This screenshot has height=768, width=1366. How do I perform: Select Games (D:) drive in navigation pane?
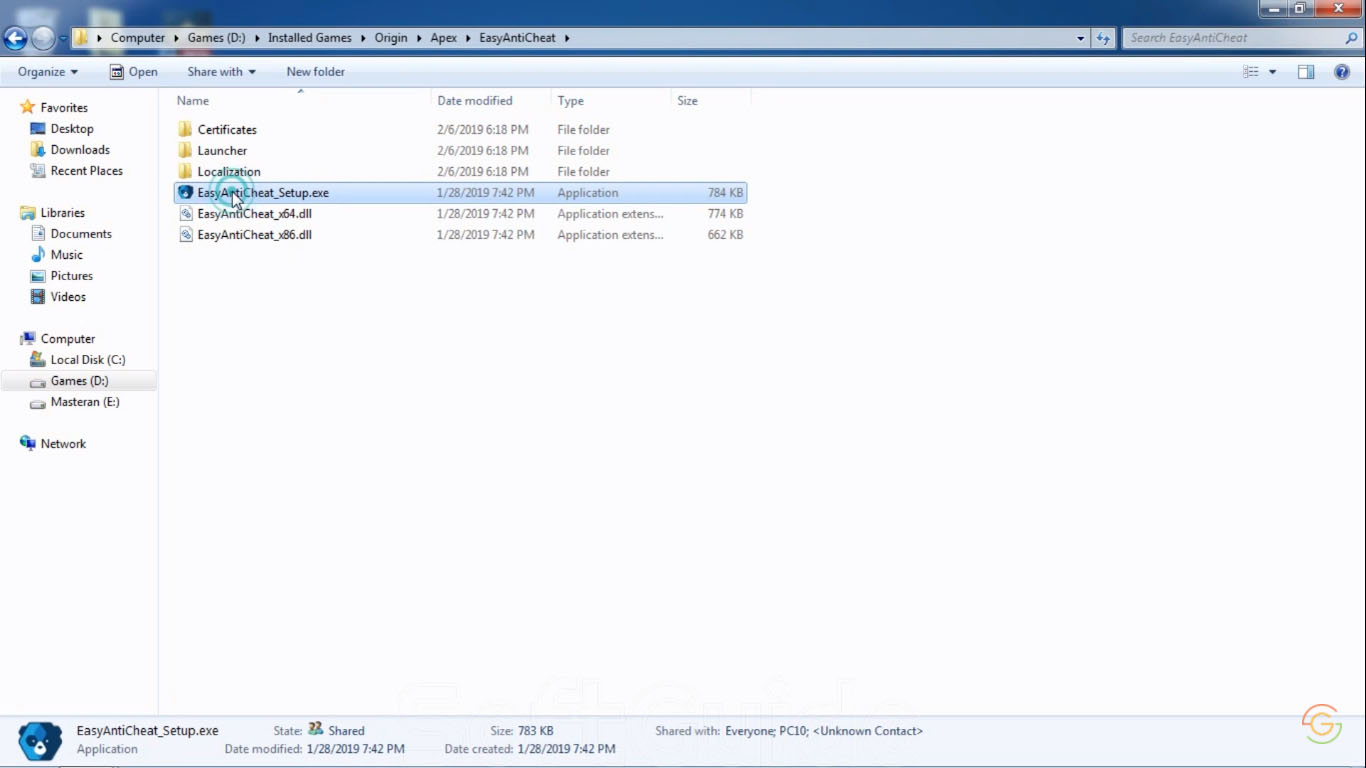79,381
